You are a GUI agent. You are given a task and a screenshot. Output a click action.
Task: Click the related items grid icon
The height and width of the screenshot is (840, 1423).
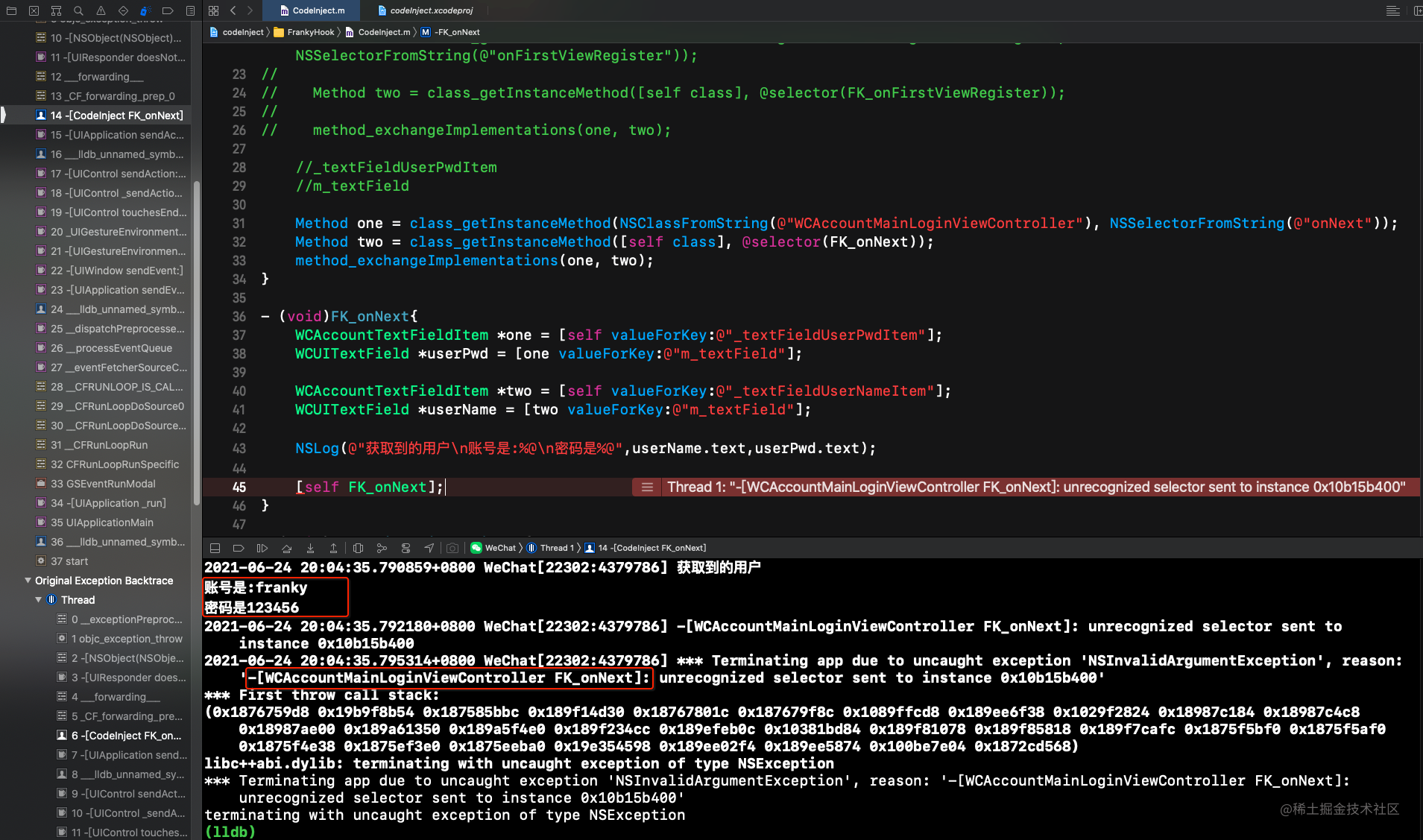[214, 10]
